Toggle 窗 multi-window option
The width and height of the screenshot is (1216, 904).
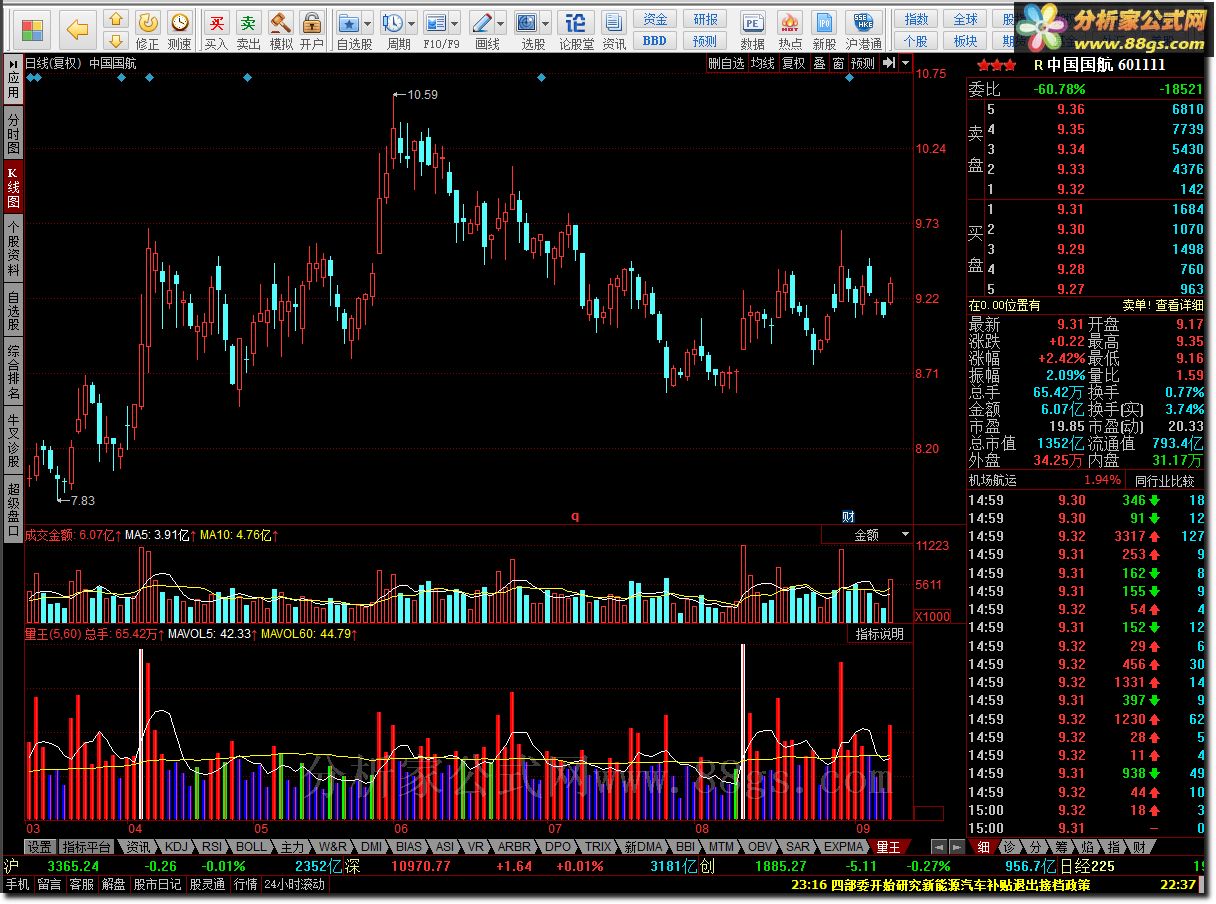click(838, 63)
